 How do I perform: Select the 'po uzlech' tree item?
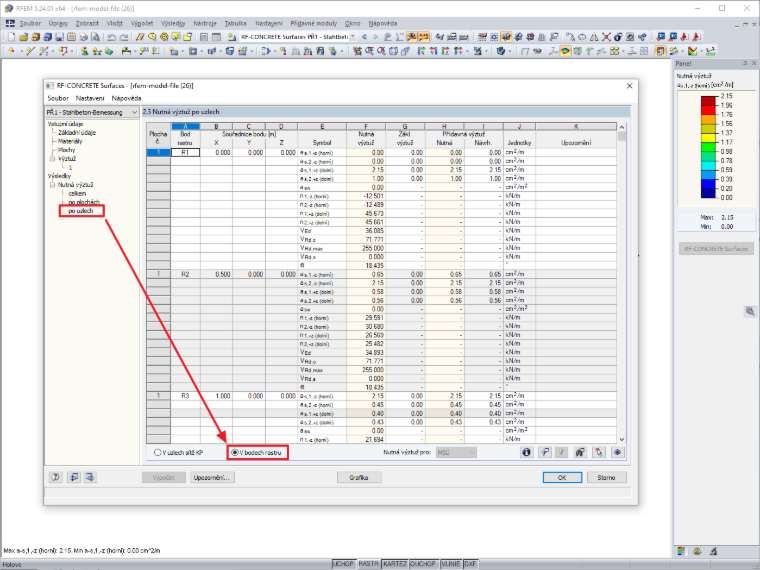80,211
